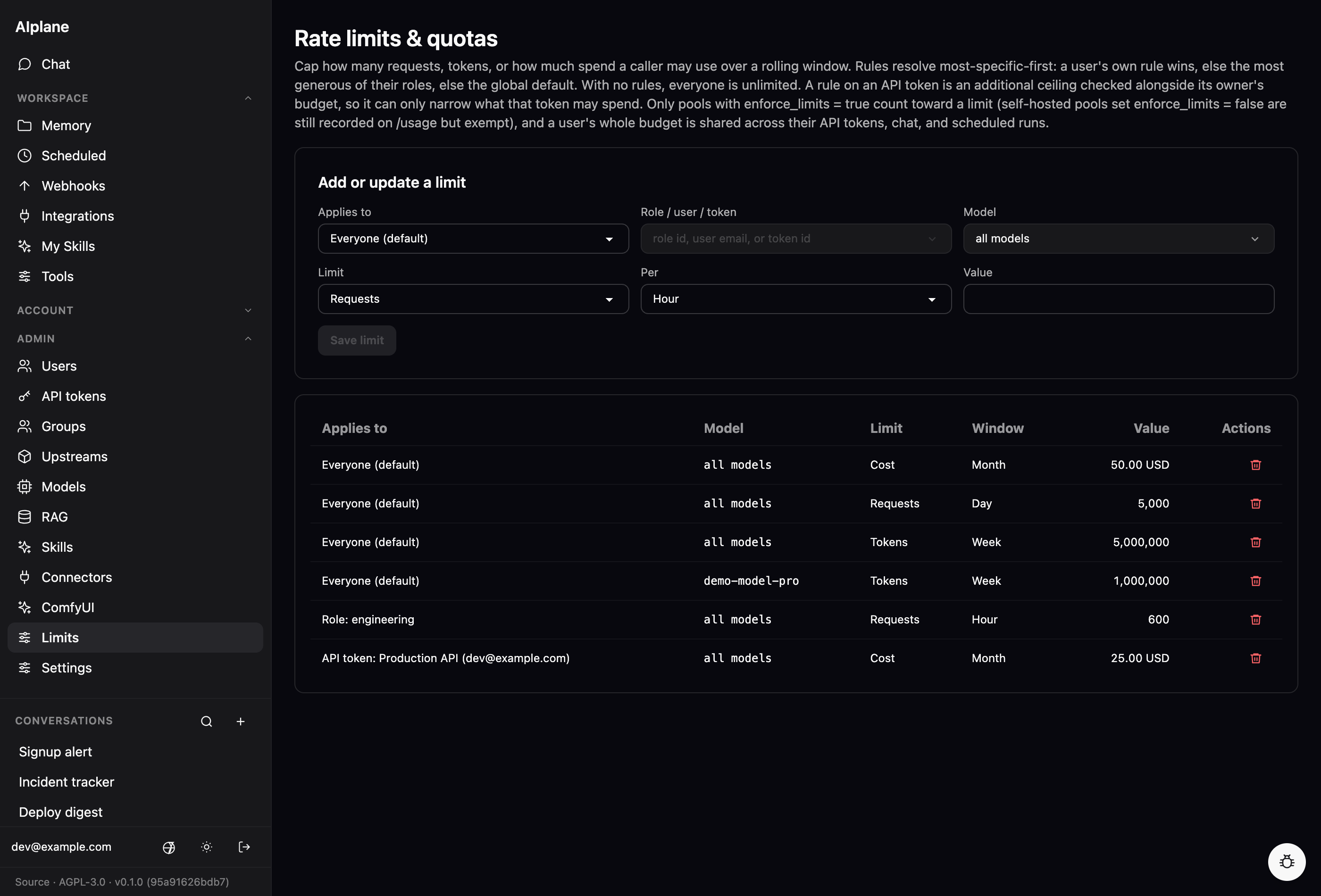Click the Applies to column header
The height and width of the screenshot is (896, 1321).
point(354,428)
